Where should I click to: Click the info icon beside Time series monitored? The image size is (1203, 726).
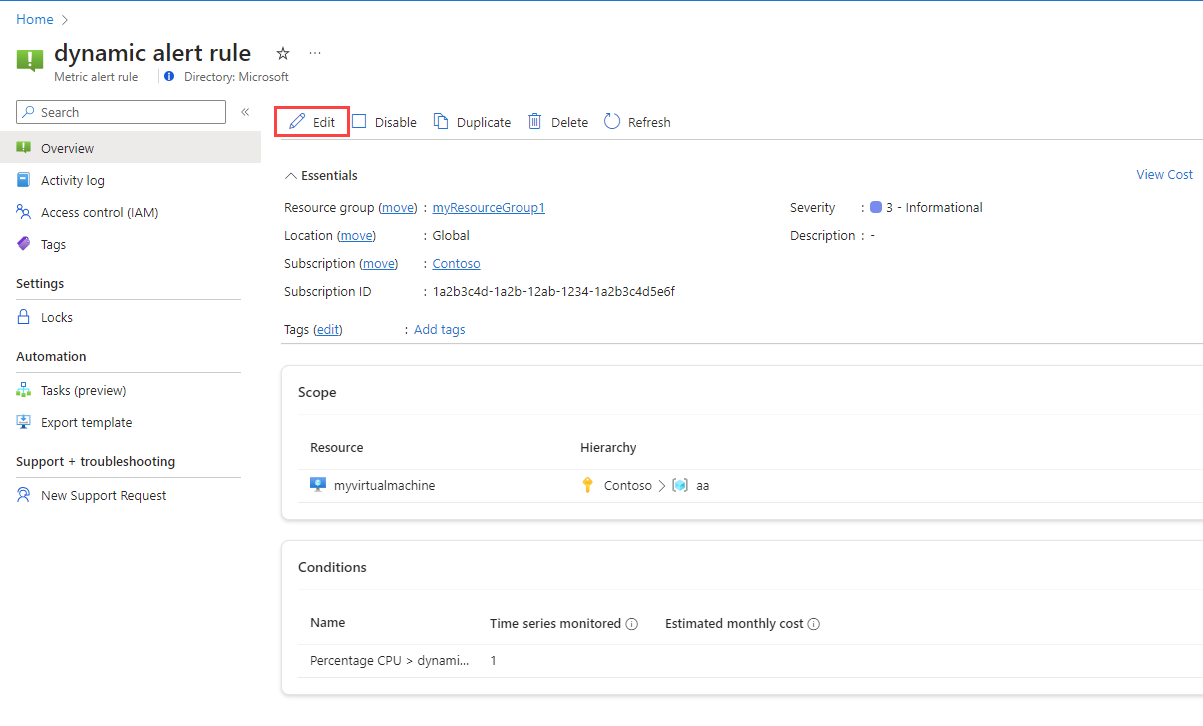[x=632, y=623]
